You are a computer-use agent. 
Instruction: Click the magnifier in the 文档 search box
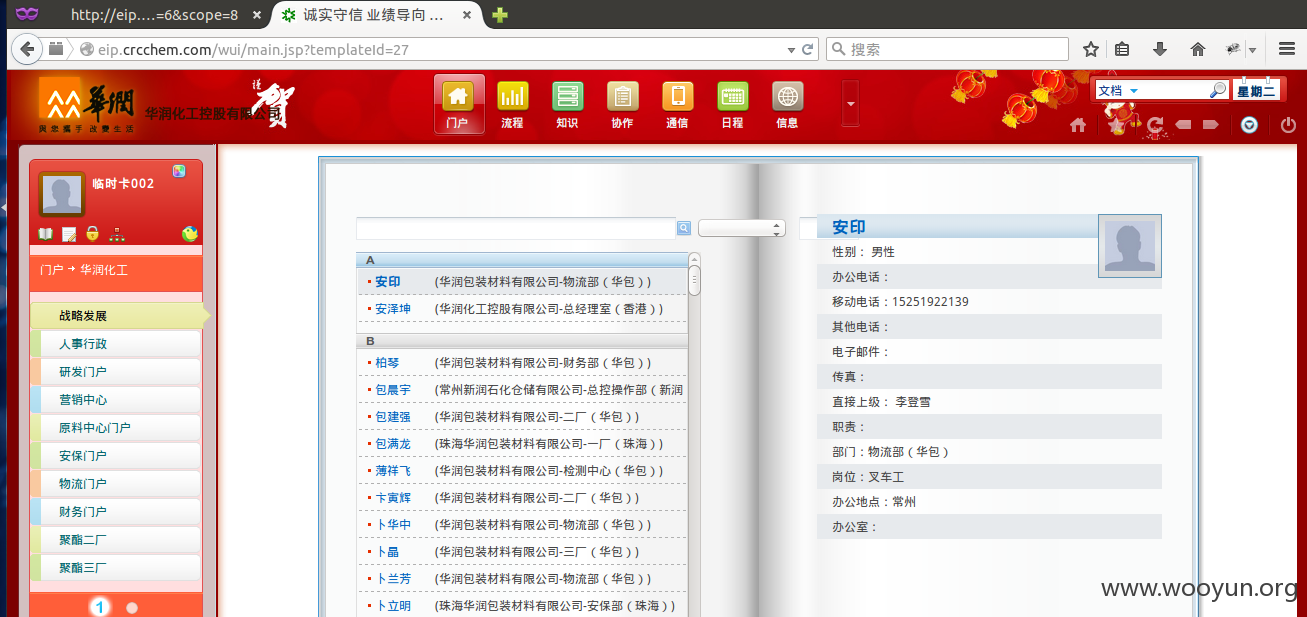pyautogui.click(x=1217, y=90)
